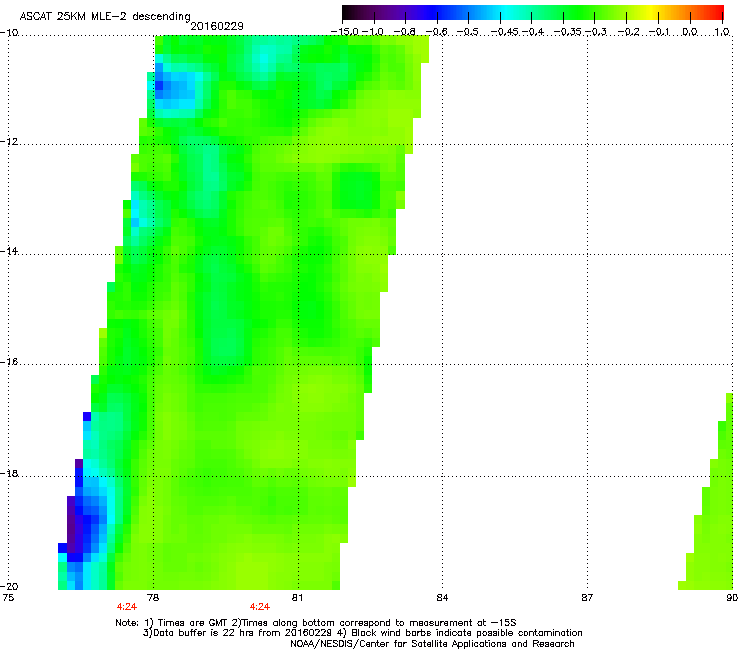Click the -16 latitude axis label
The width and height of the screenshot is (740, 650).
[x=9, y=362]
